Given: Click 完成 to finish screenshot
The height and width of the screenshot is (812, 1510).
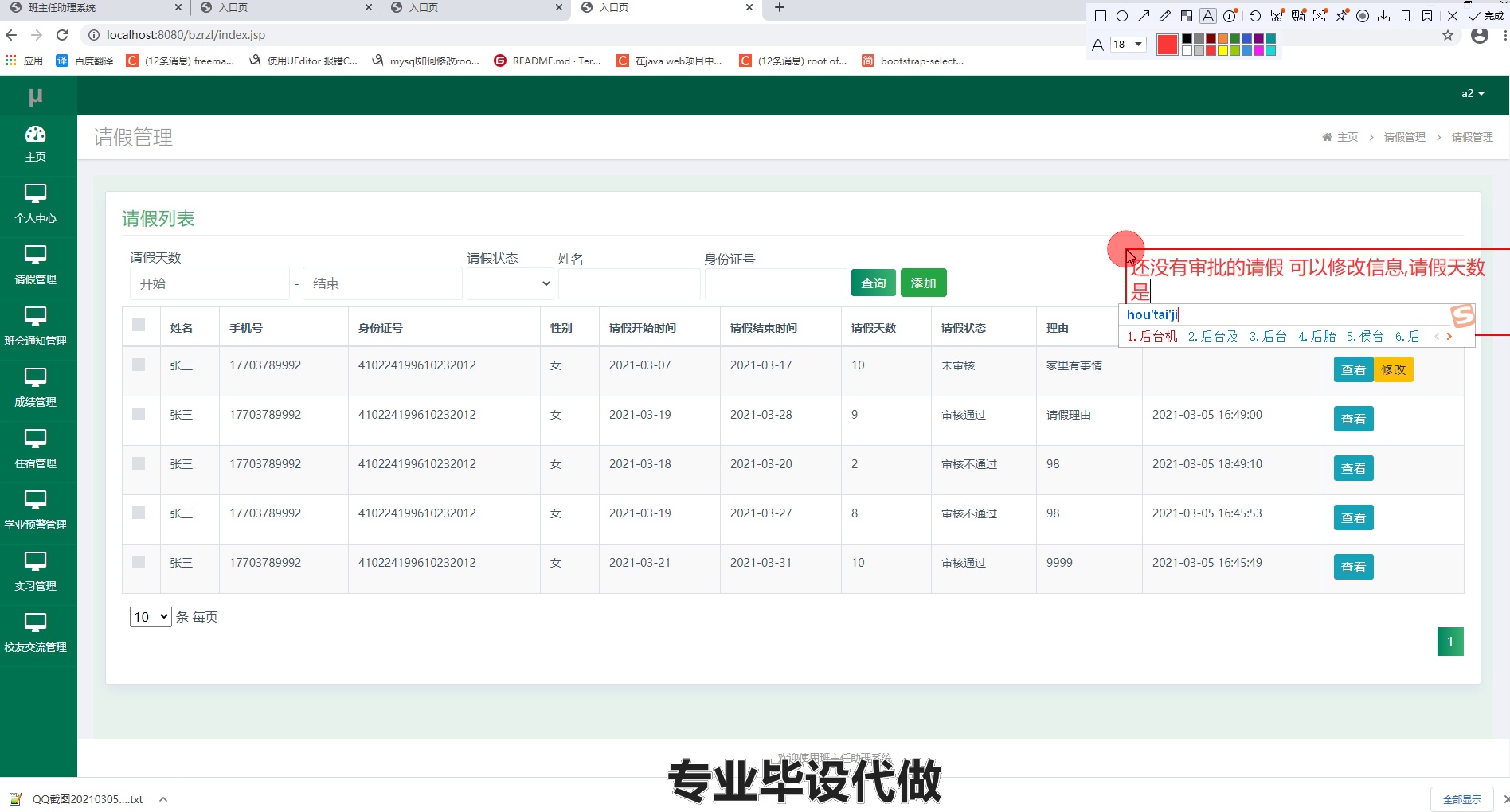Looking at the screenshot, I should coord(1486,16).
